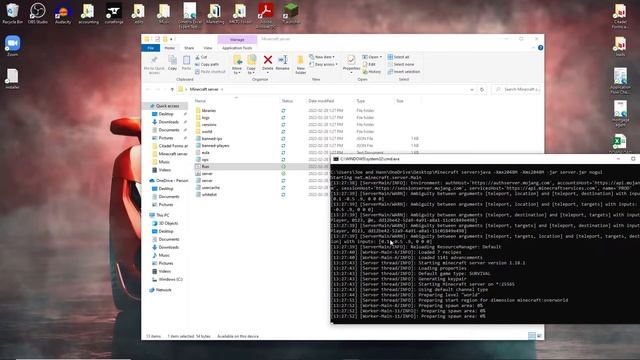Click the red Delete icon
640x360 pixels.
click(268, 60)
